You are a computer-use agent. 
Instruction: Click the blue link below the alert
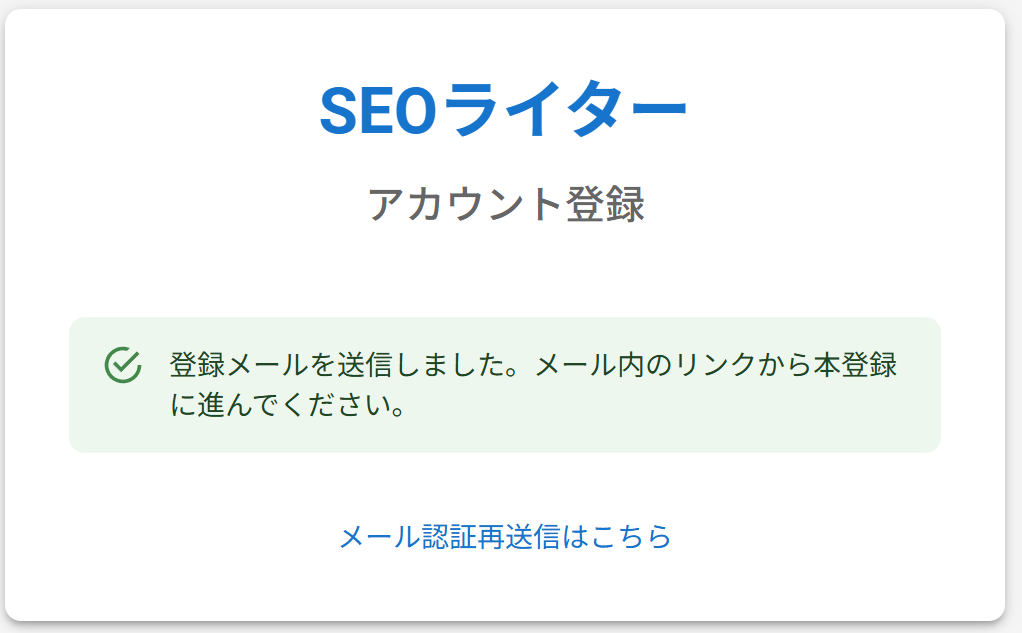point(505,537)
